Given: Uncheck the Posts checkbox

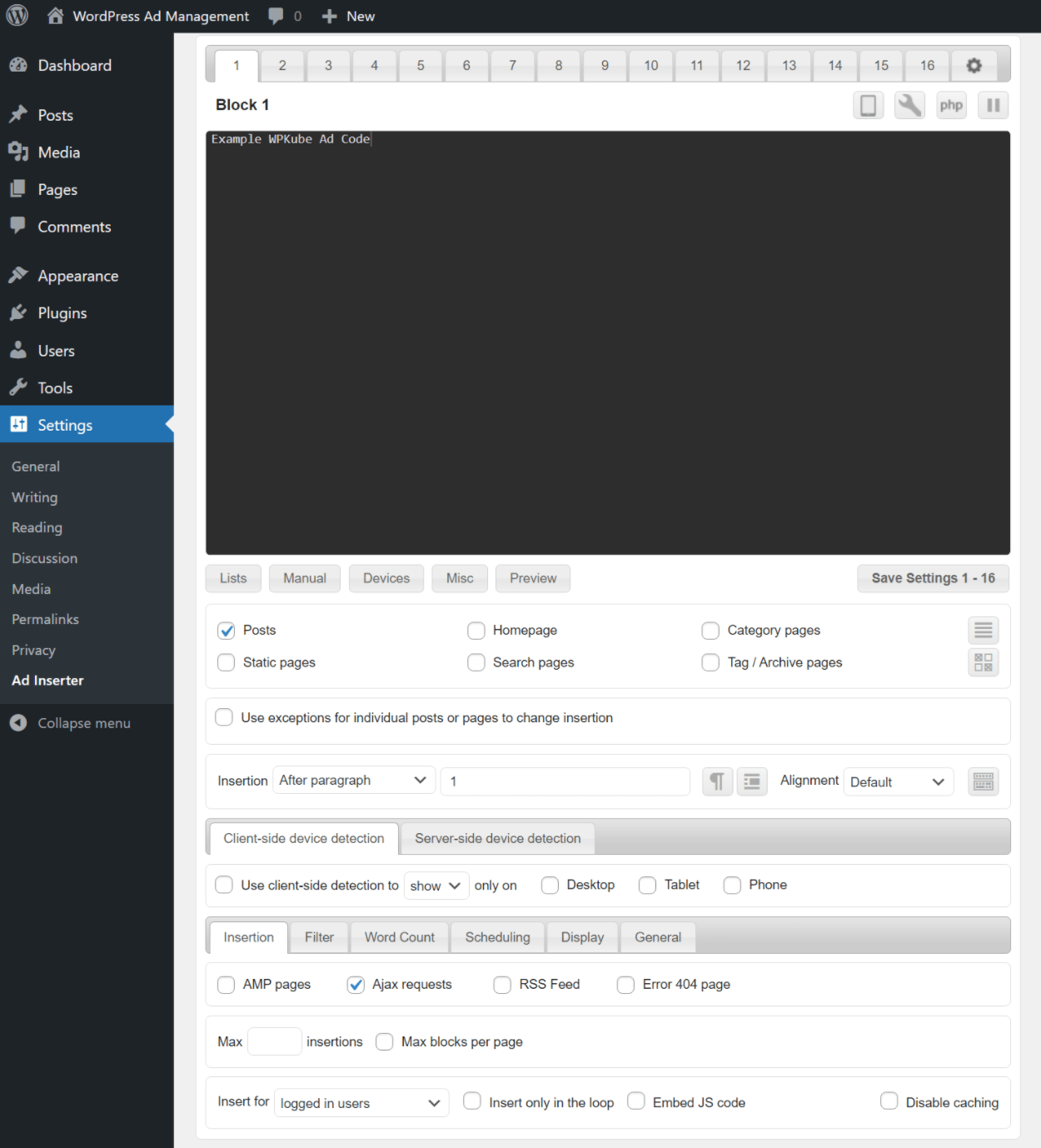Looking at the screenshot, I should point(226,631).
